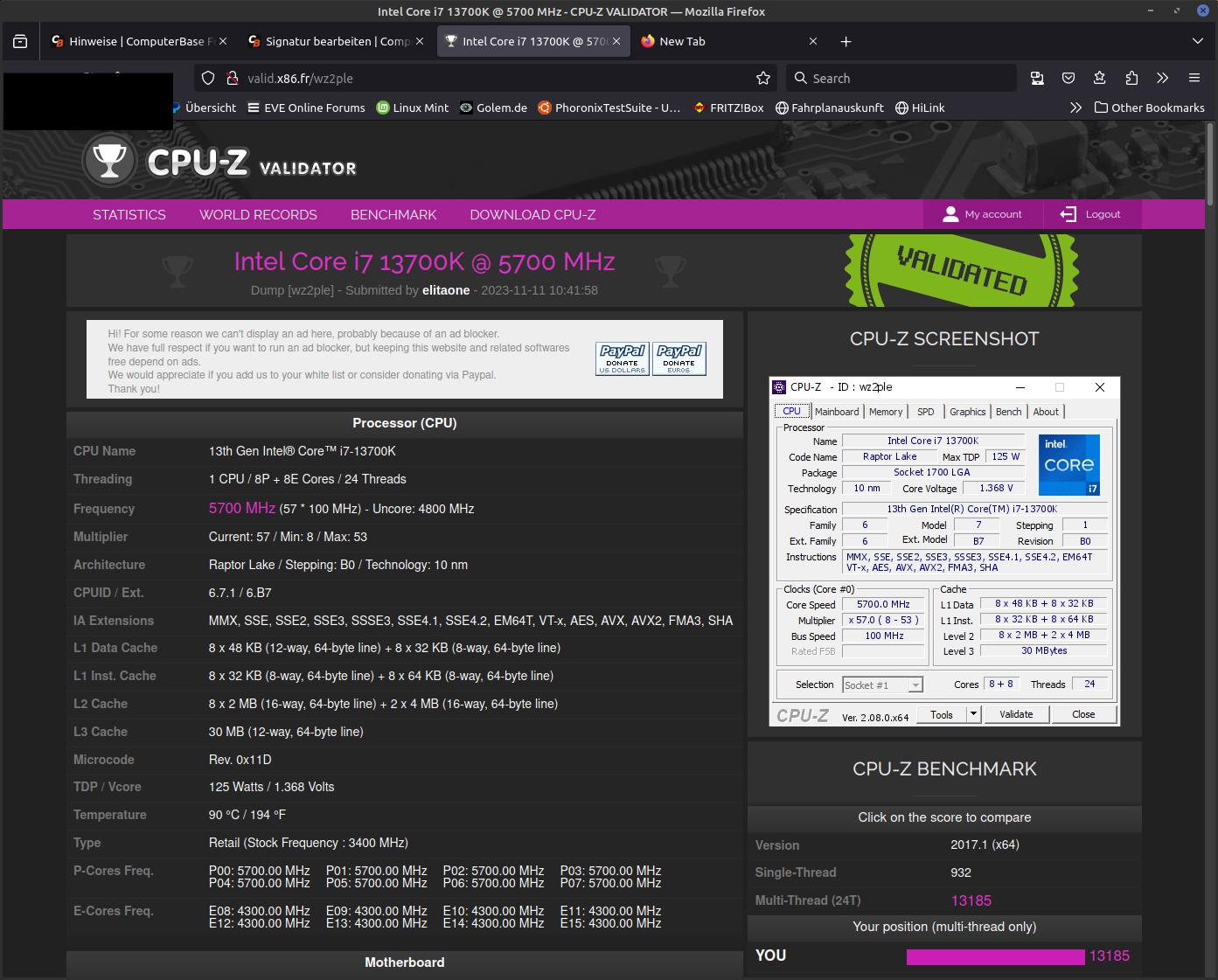Open the Fahrplanauskunft bookmark
Image resolution: width=1218 pixels, height=980 pixels.
pyautogui.click(x=830, y=108)
